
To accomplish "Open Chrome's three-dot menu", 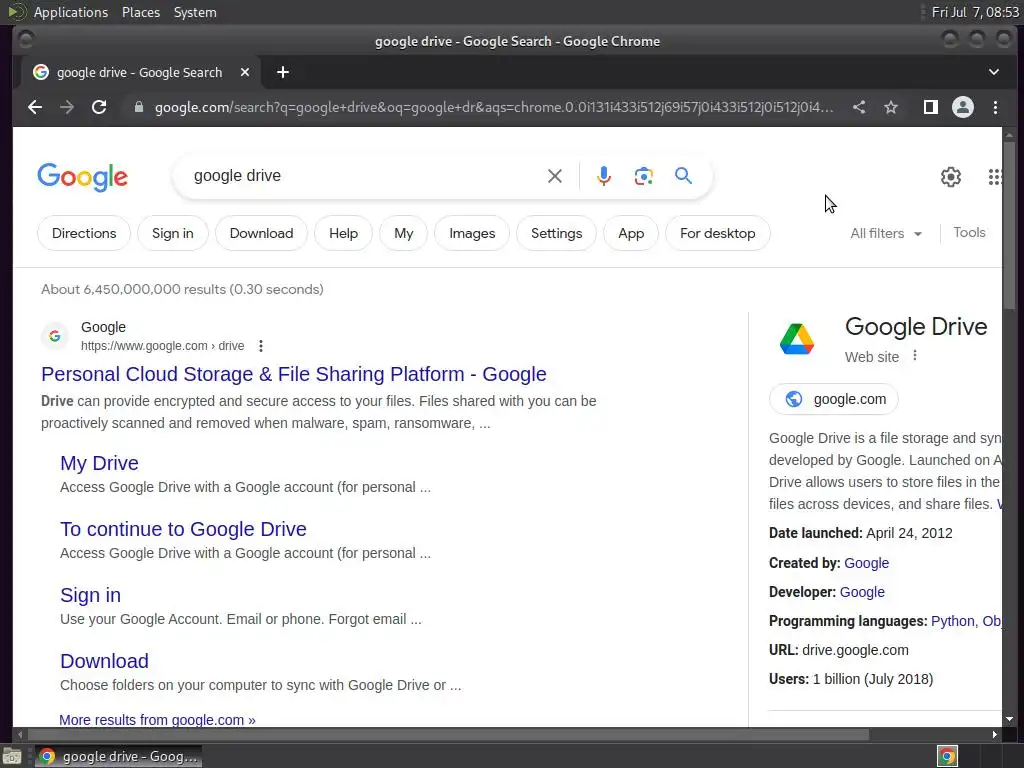I will click(995, 107).
